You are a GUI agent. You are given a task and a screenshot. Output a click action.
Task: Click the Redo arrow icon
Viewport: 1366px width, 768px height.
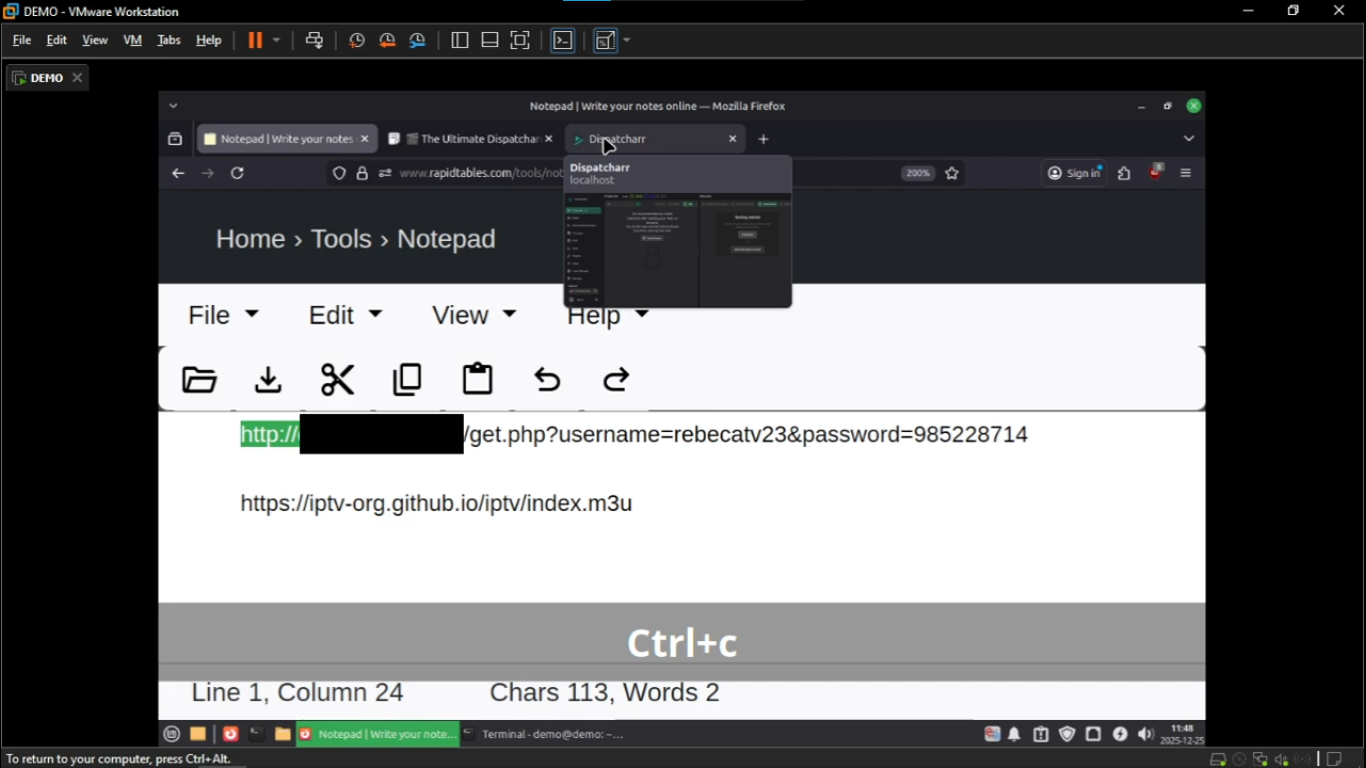click(x=616, y=380)
